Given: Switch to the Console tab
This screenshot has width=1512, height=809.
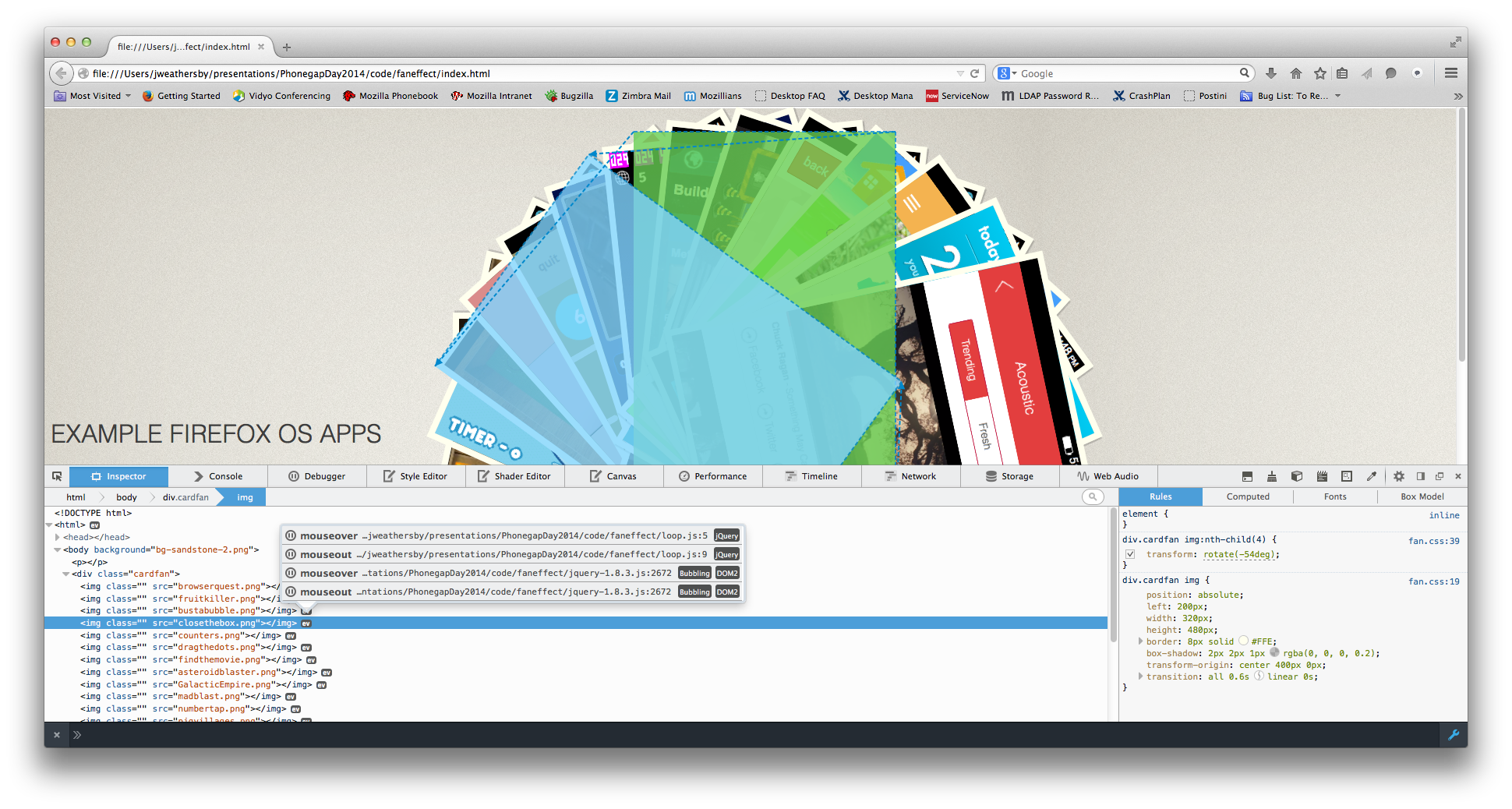Looking at the screenshot, I should pyautogui.click(x=218, y=476).
